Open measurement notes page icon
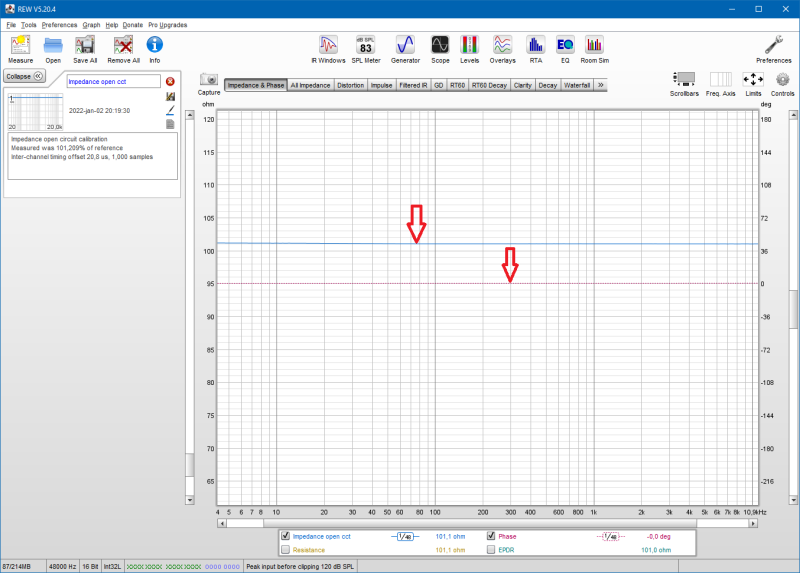800x573 pixels. coord(170,124)
